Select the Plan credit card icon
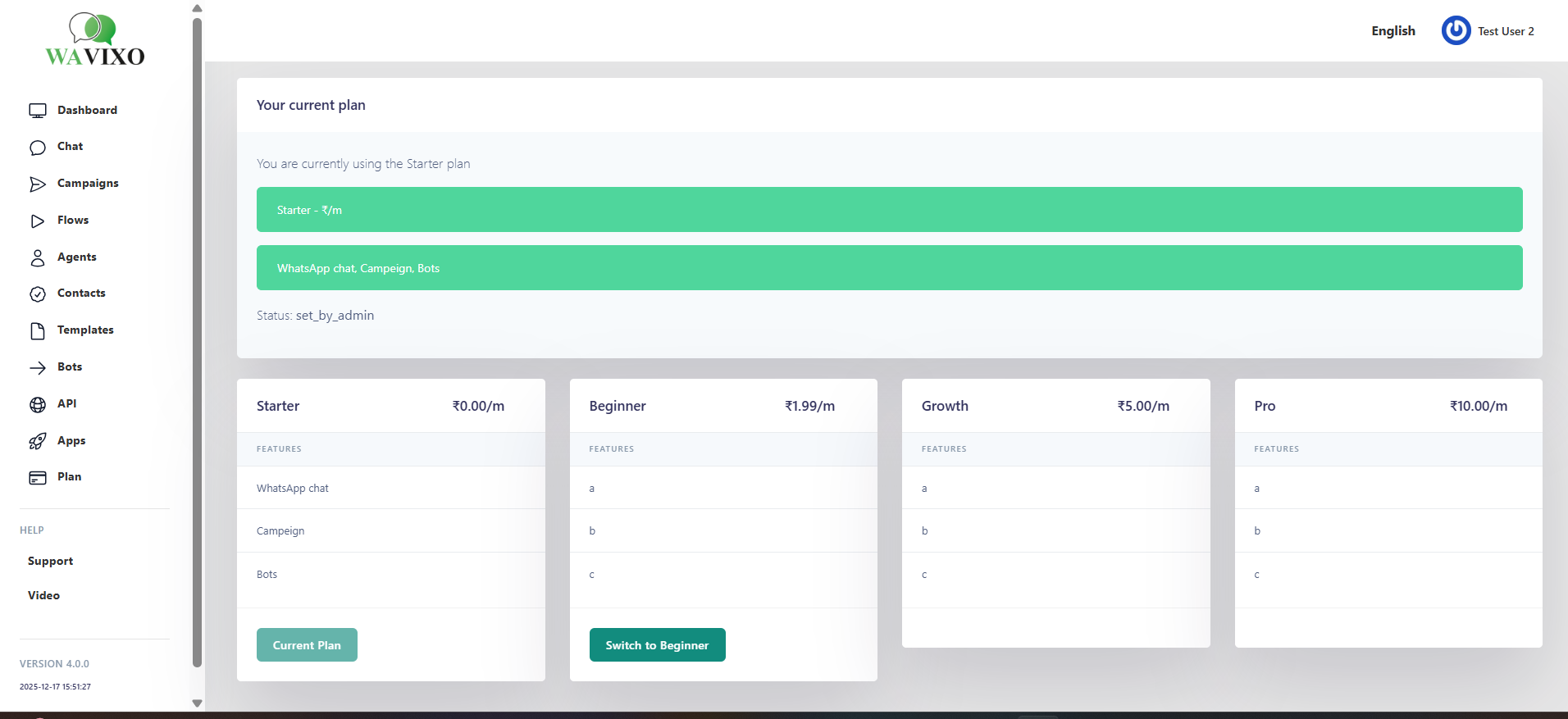Viewport: 1568px width, 719px height. click(38, 478)
